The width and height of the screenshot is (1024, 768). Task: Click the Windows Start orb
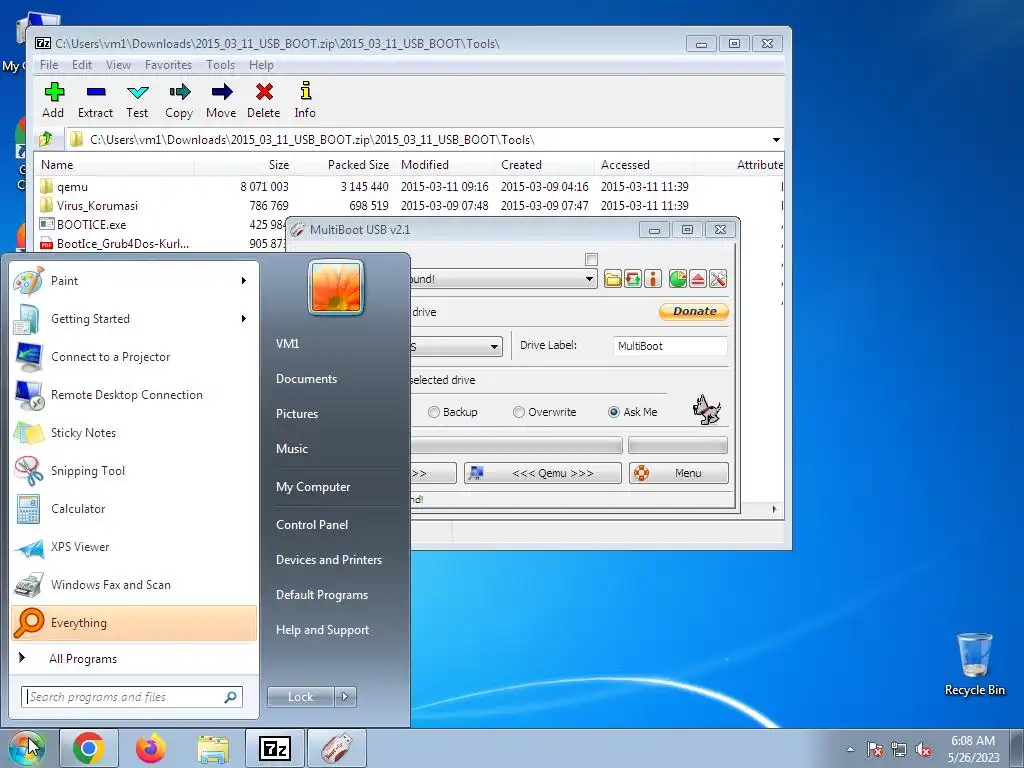26,748
